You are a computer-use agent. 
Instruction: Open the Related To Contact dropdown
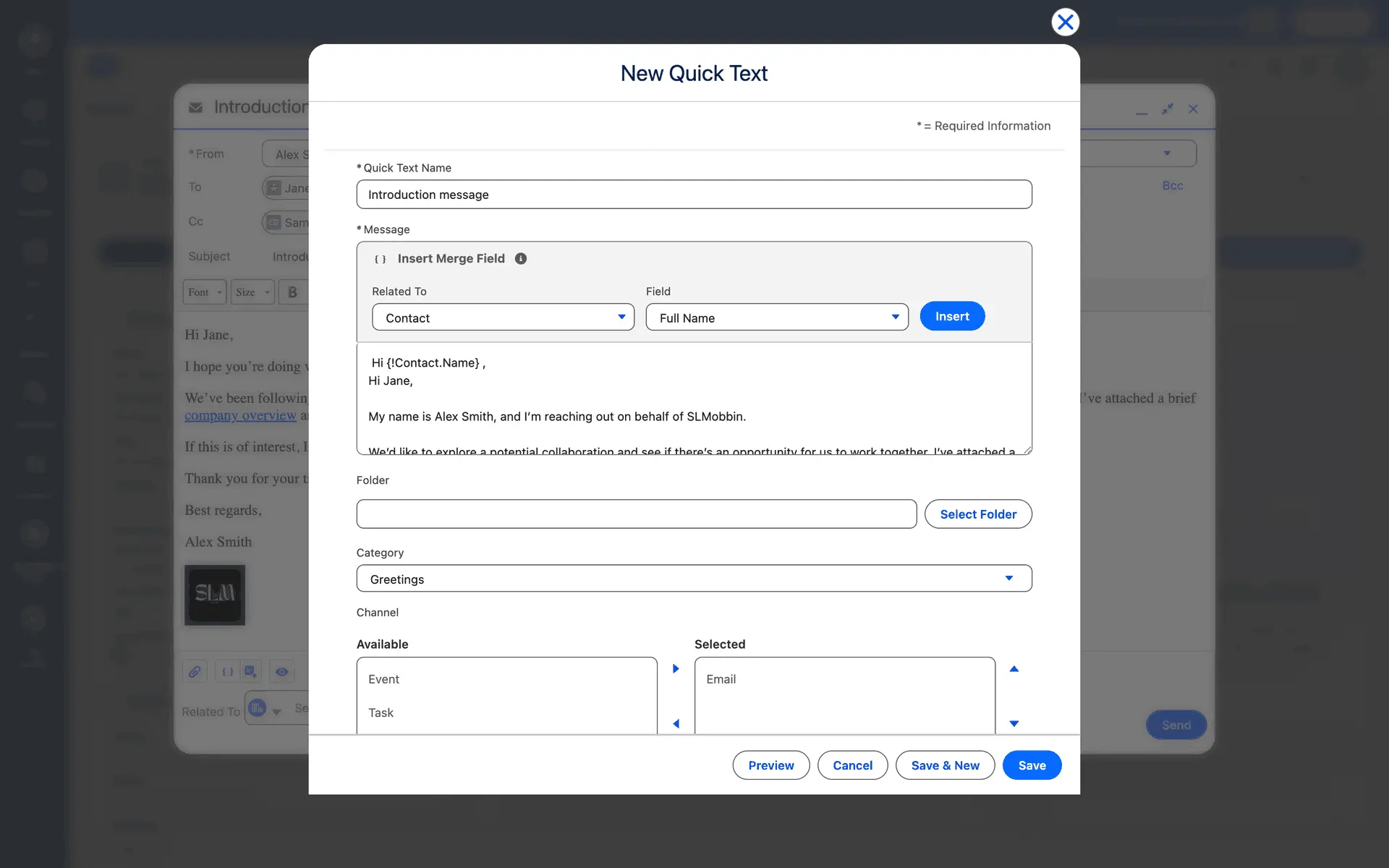(503, 318)
